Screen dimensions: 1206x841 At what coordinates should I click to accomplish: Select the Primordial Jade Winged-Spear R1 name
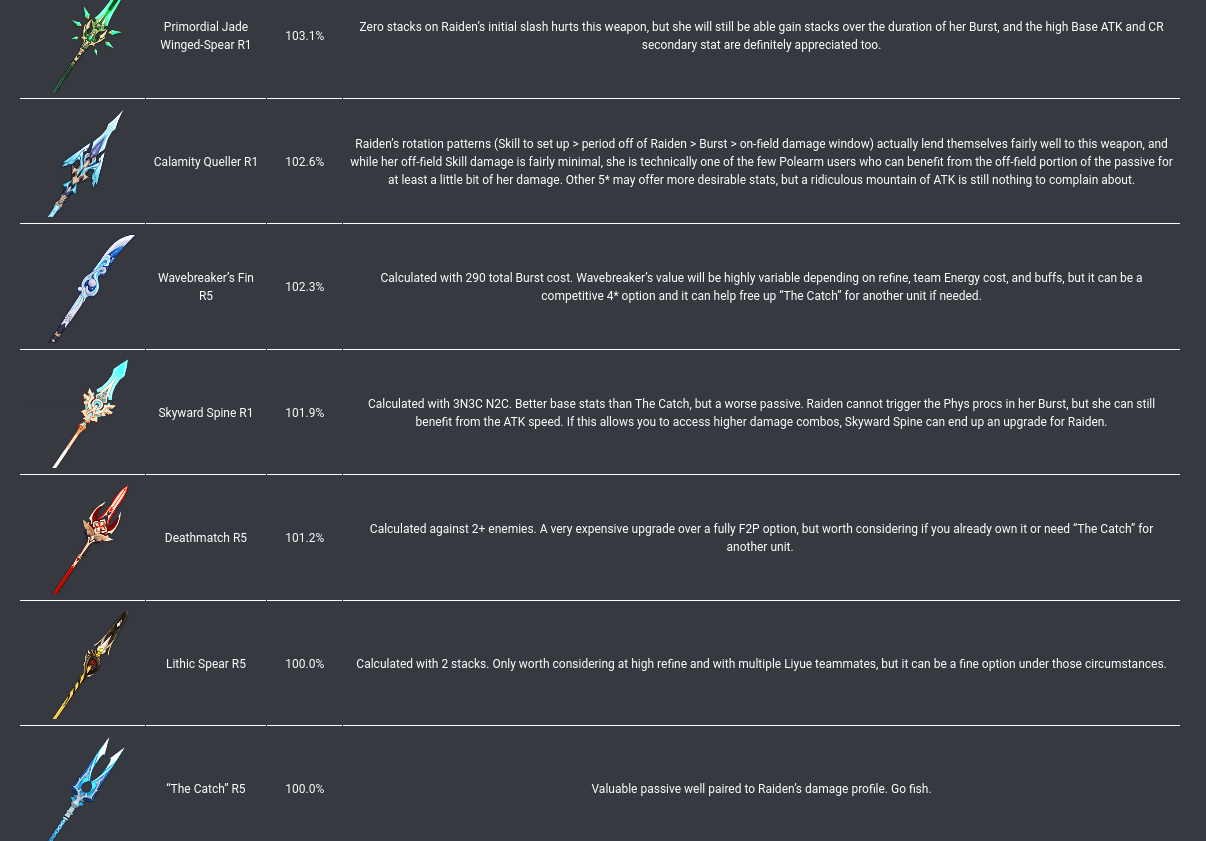[206, 36]
